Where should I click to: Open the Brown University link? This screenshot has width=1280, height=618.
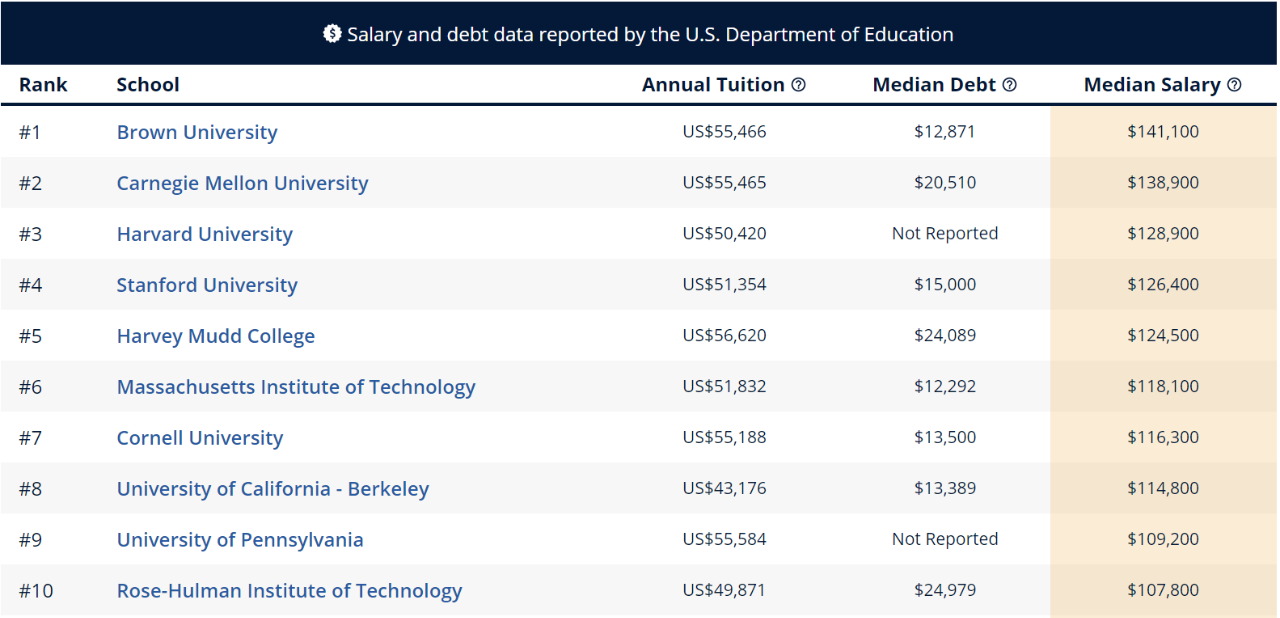click(197, 132)
